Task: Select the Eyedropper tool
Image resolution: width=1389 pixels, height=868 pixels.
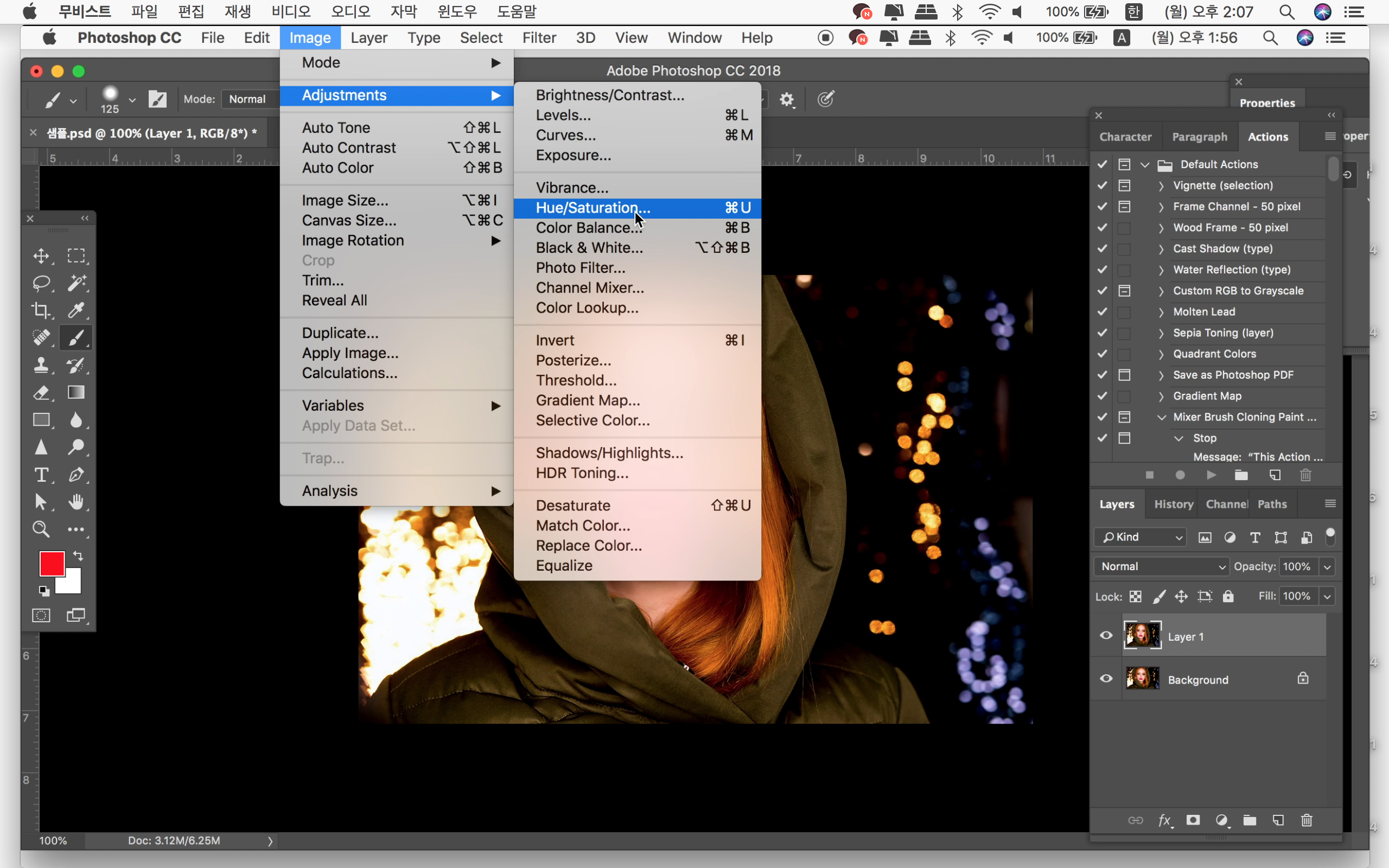Action: click(x=77, y=310)
